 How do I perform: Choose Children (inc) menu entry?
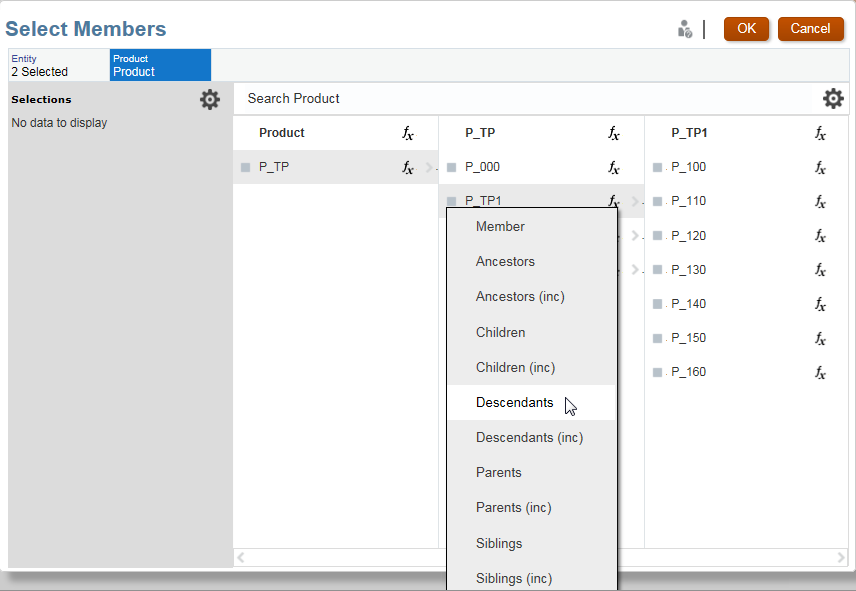point(531,367)
